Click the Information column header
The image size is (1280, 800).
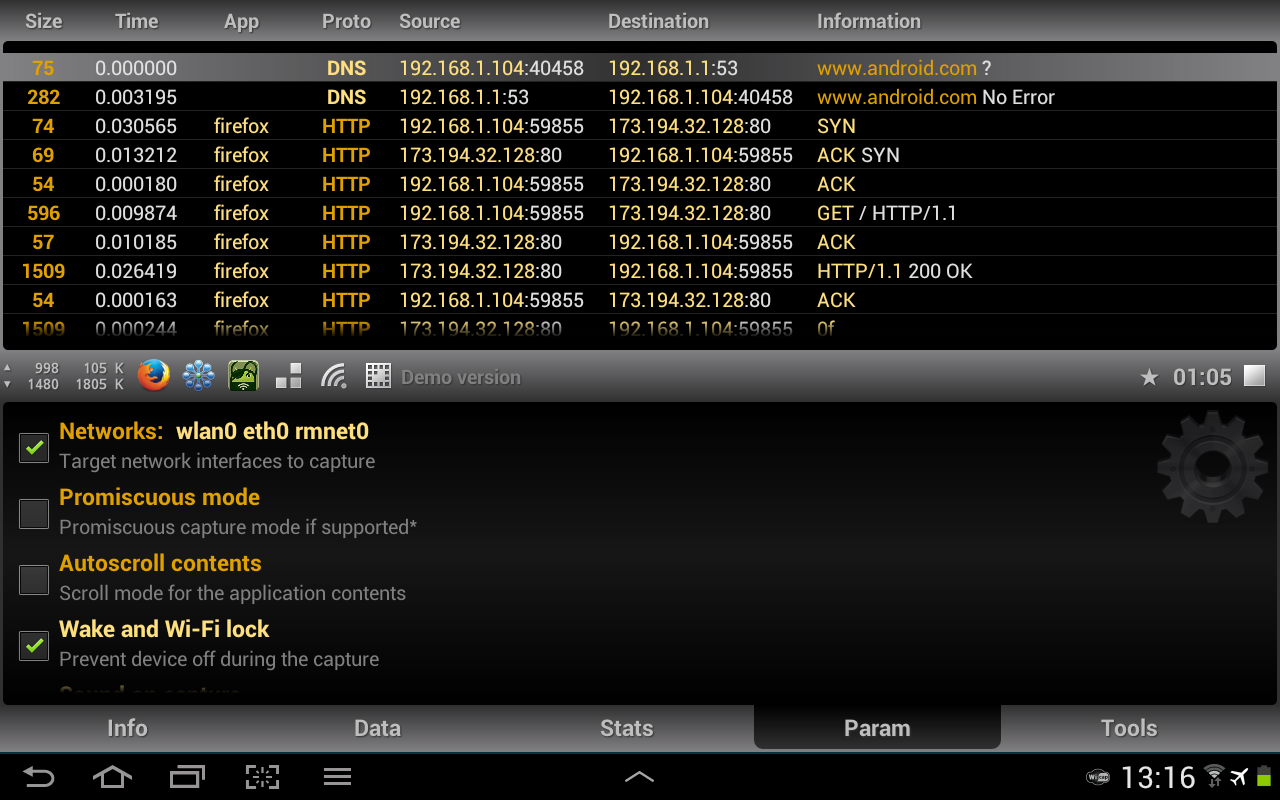868,21
